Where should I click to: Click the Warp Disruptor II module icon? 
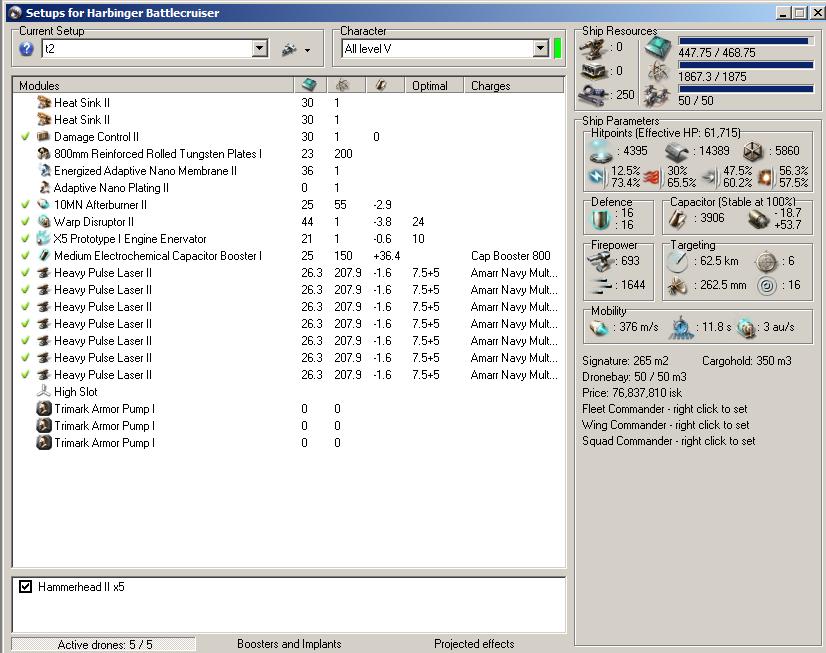[x=44, y=222]
